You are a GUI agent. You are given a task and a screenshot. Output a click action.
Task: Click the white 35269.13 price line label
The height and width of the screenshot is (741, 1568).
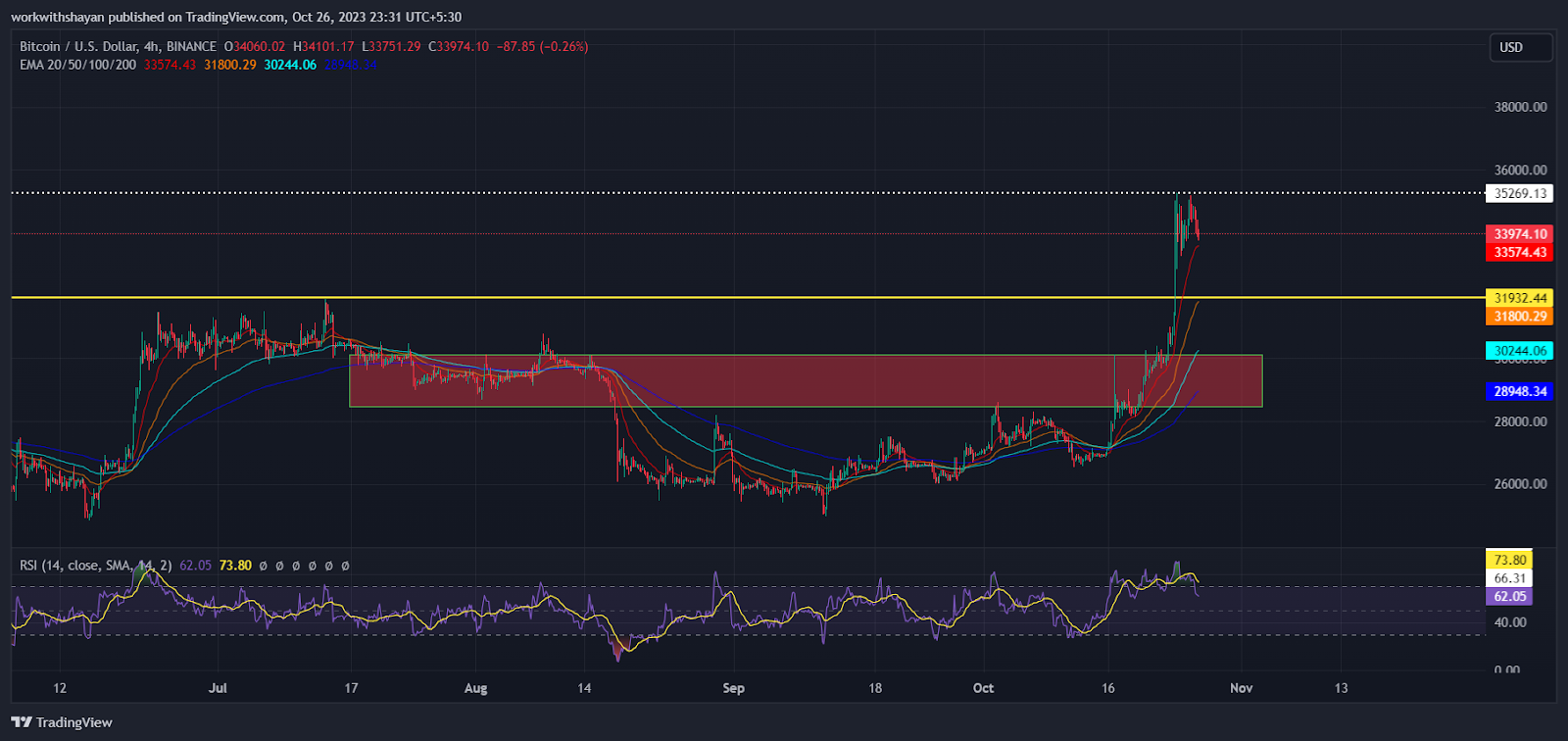(x=1520, y=193)
